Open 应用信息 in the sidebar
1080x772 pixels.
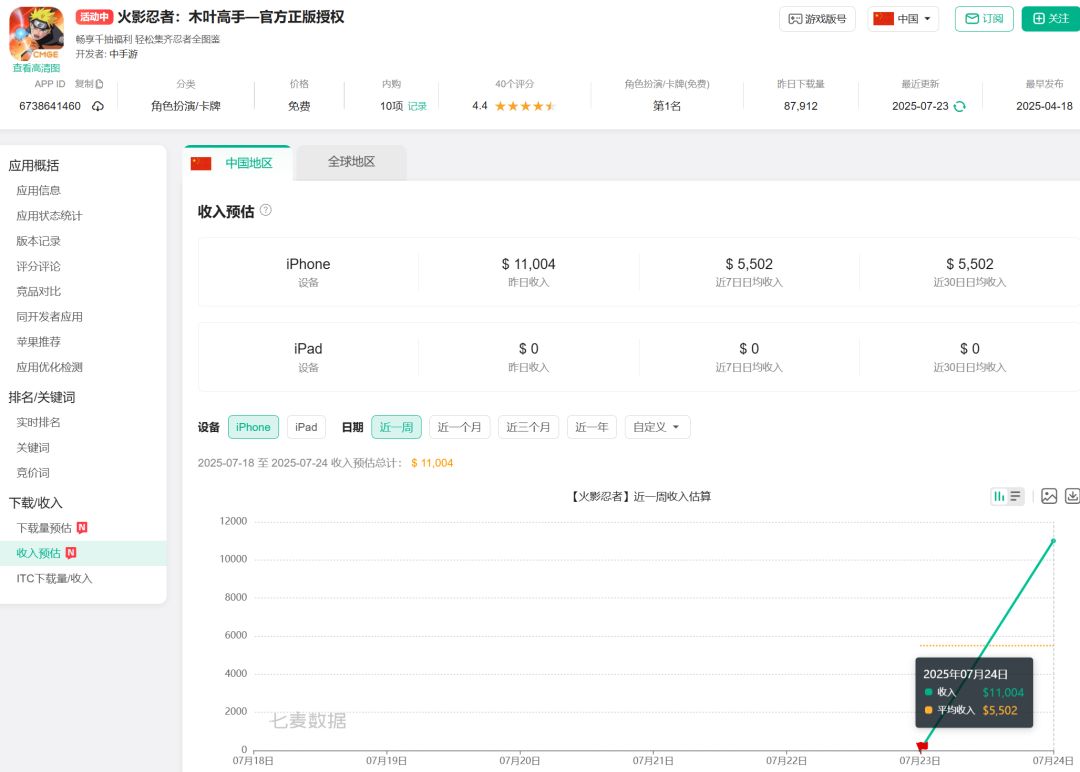coord(39,191)
